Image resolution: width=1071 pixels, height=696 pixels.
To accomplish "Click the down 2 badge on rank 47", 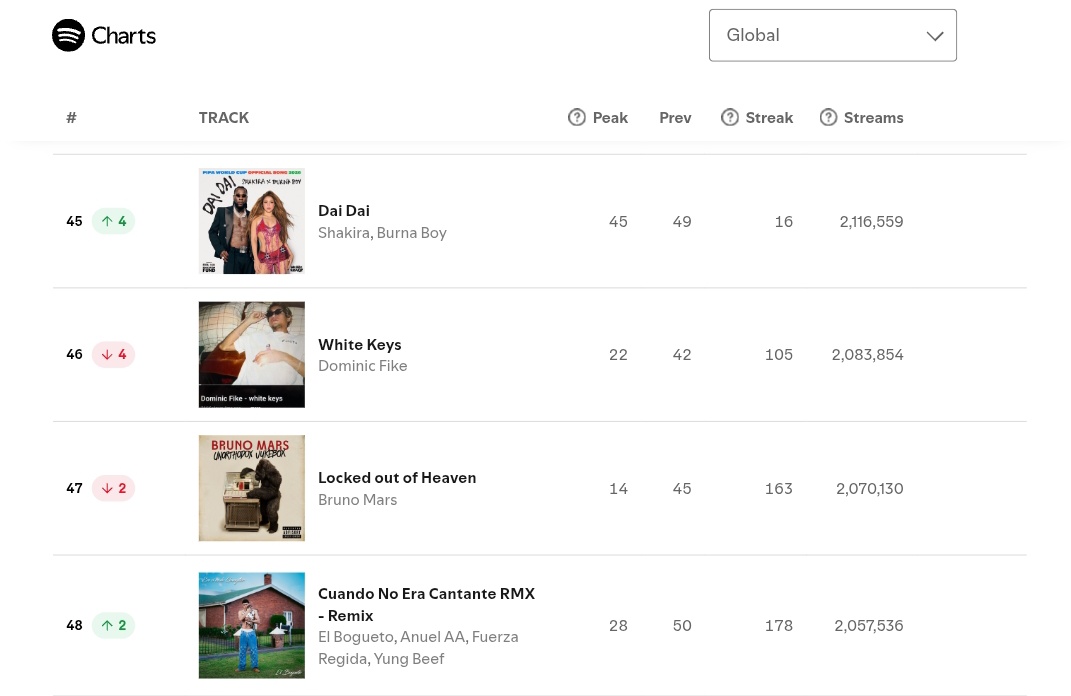I will 113,488.
